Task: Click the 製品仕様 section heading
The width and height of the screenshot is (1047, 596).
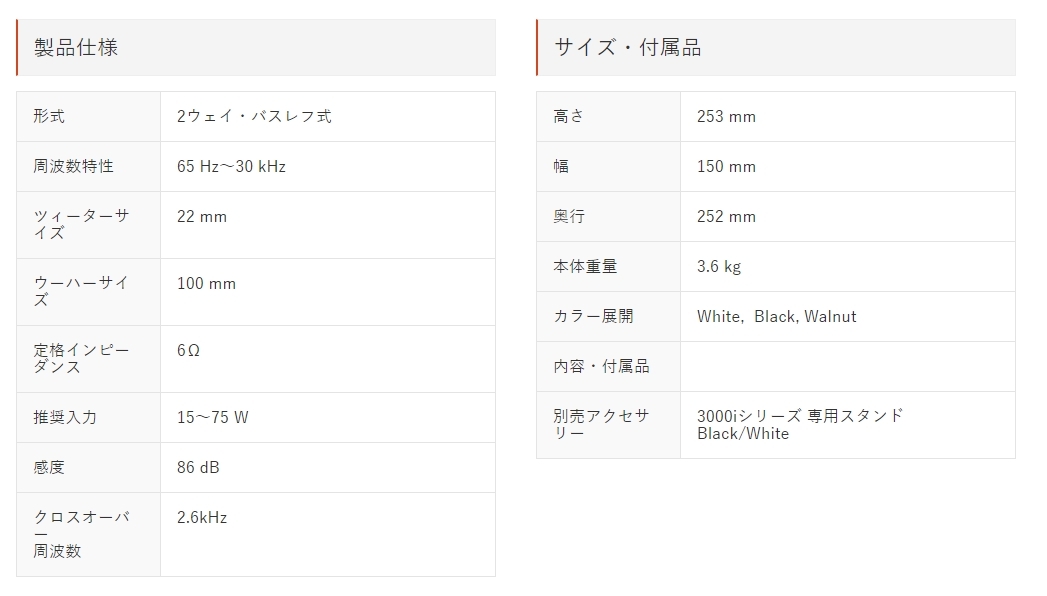Action: [x=75, y=47]
